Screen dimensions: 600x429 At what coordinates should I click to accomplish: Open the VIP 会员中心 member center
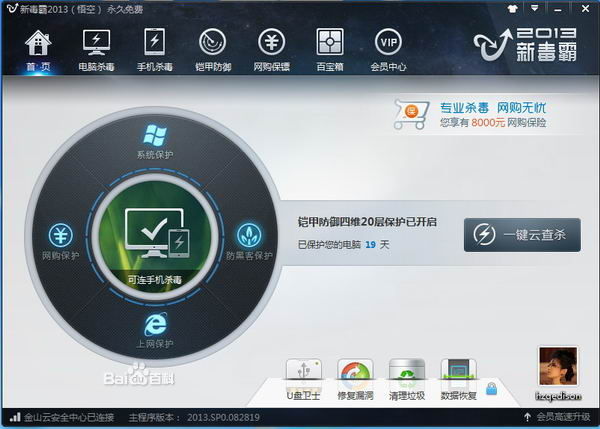coord(388,49)
